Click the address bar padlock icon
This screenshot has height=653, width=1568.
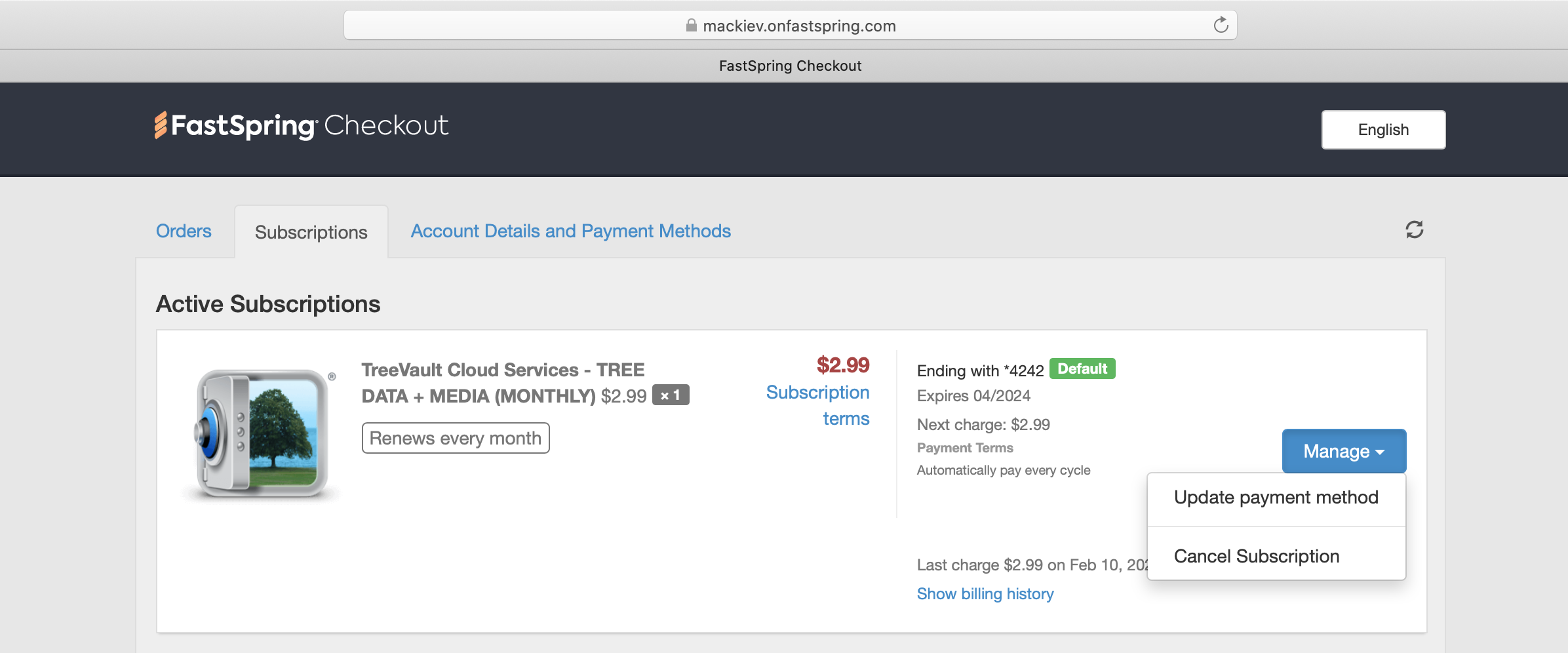pyautogui.click(x=691, y=26)
